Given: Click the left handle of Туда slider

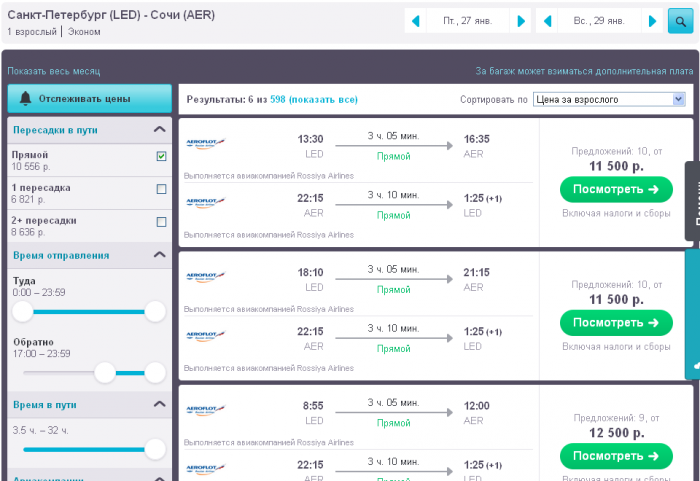Looking at the screenshot, I should 22,311.
